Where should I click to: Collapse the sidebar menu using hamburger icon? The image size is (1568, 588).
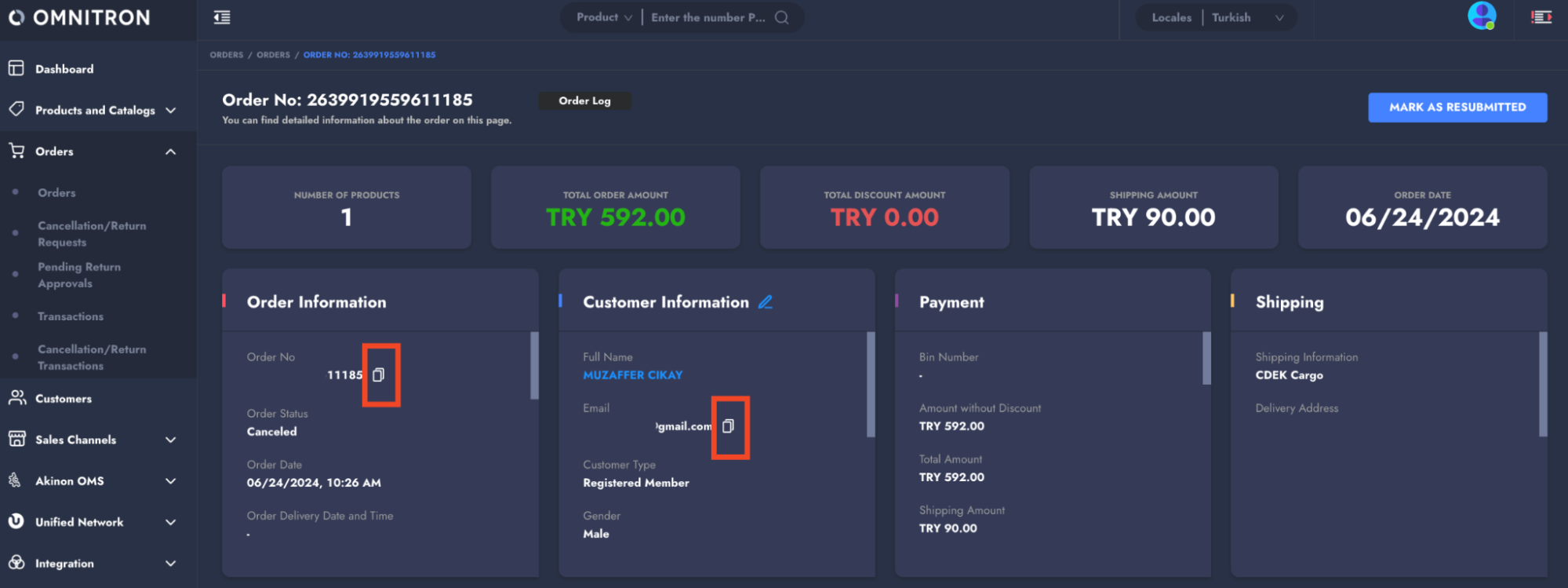point(222,17)
